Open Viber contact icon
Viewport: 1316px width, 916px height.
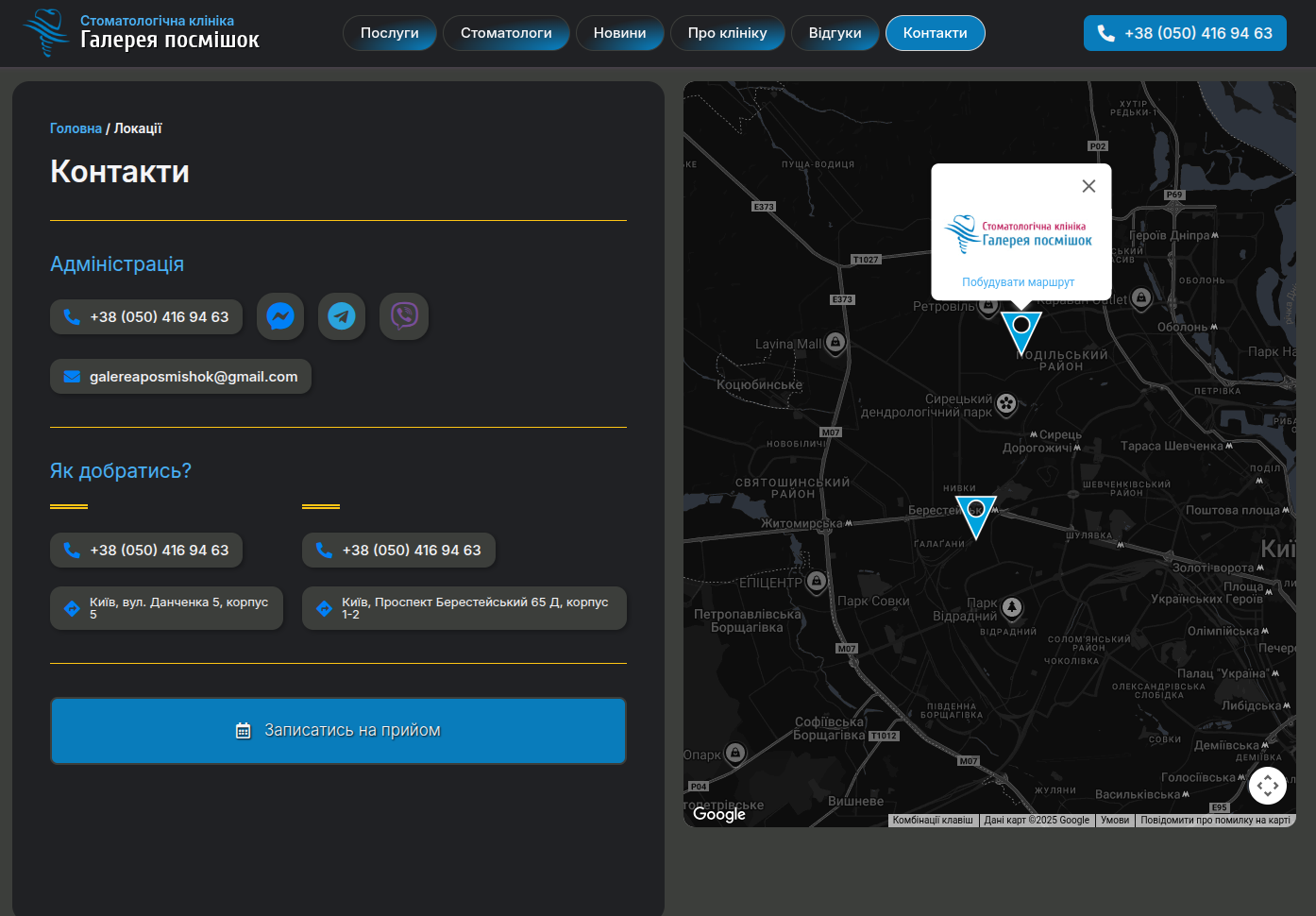click(x=404, y=316)
